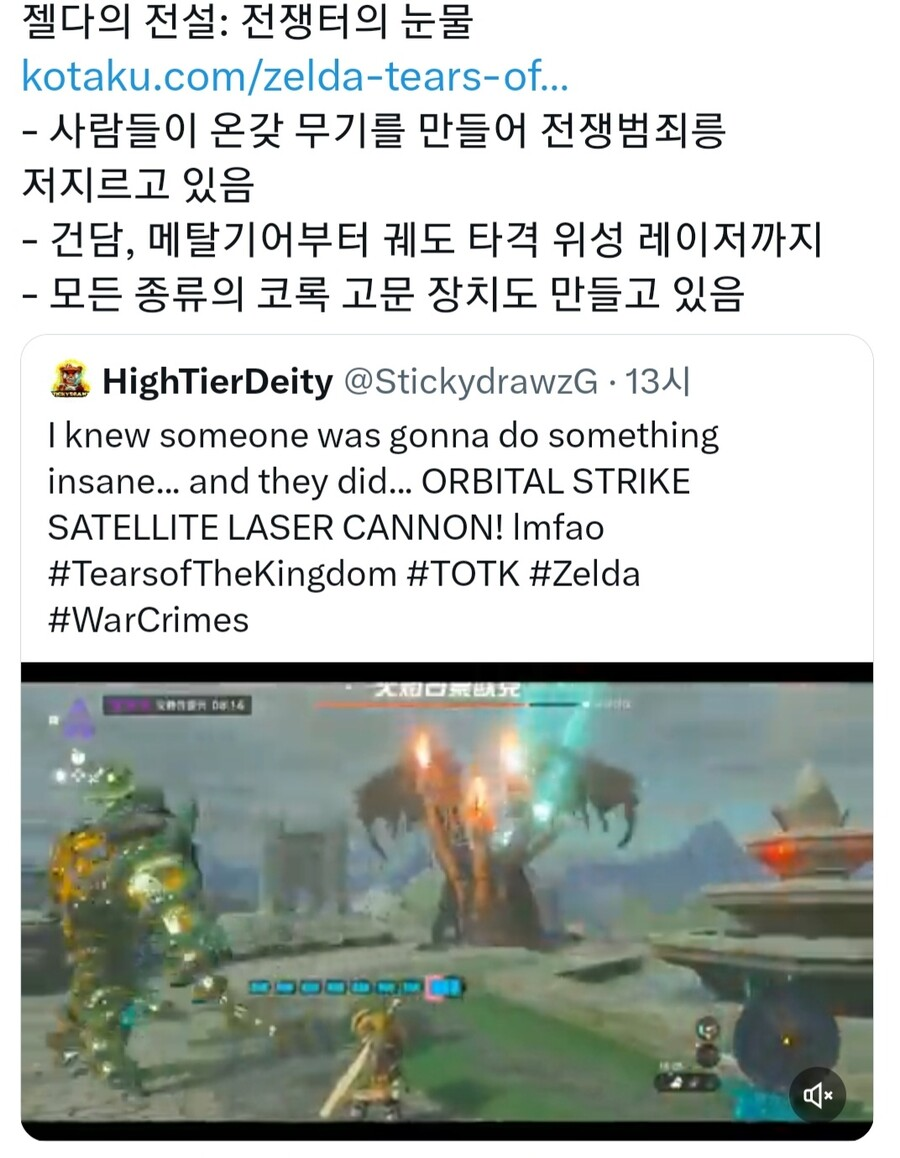Open the #TOTK hashtag
Viewport: 900px width, 1158px height.
tap(464, 574)
